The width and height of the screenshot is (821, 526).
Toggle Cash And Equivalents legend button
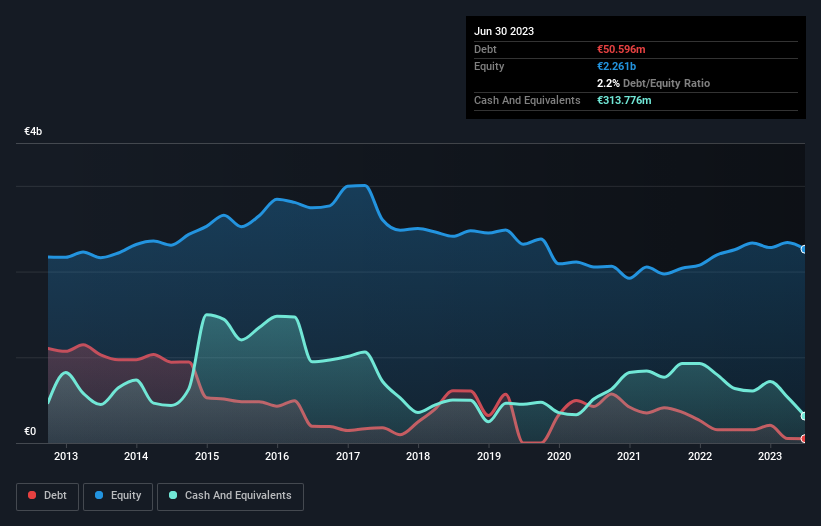coord(230,496)
